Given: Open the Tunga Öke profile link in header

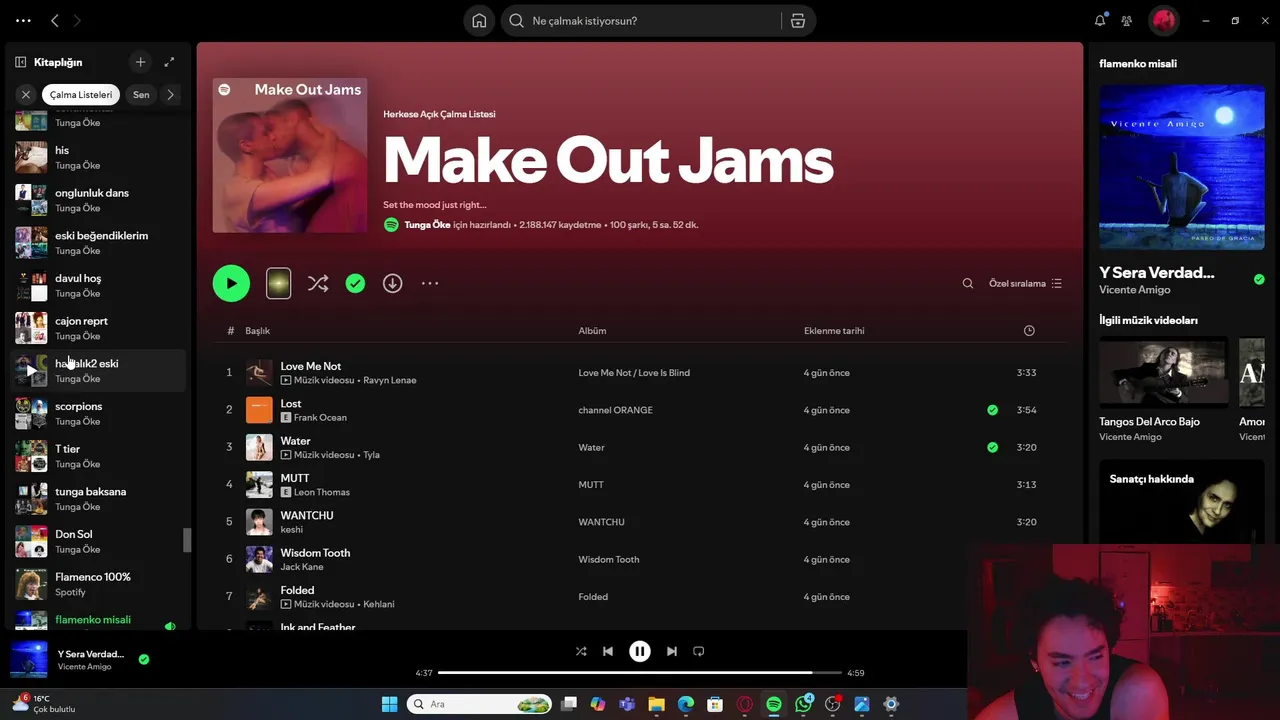Looking at the screenshot, I should pos(427,225).
